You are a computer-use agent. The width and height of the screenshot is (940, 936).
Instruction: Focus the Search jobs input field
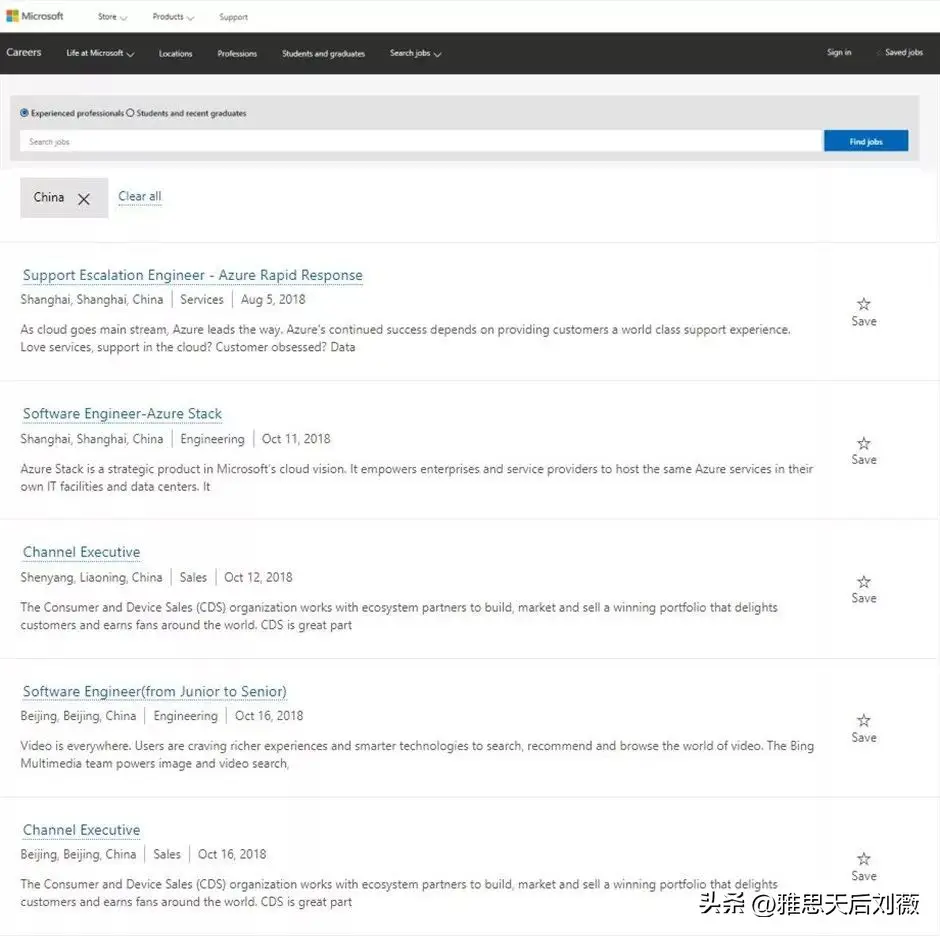[421, 142]
